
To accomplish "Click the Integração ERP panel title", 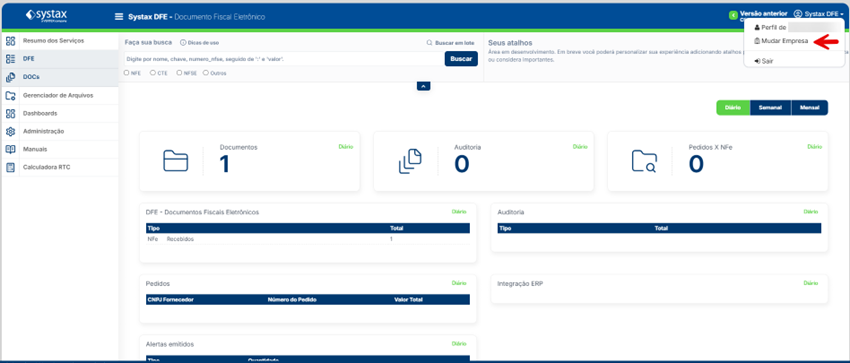I will tap(520, 283).
